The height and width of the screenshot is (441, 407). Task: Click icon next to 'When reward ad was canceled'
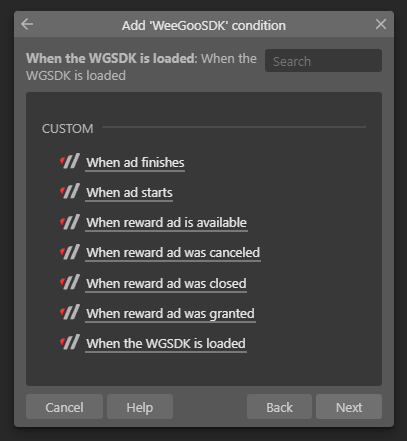pyautogui.click(x=70, y=252)
